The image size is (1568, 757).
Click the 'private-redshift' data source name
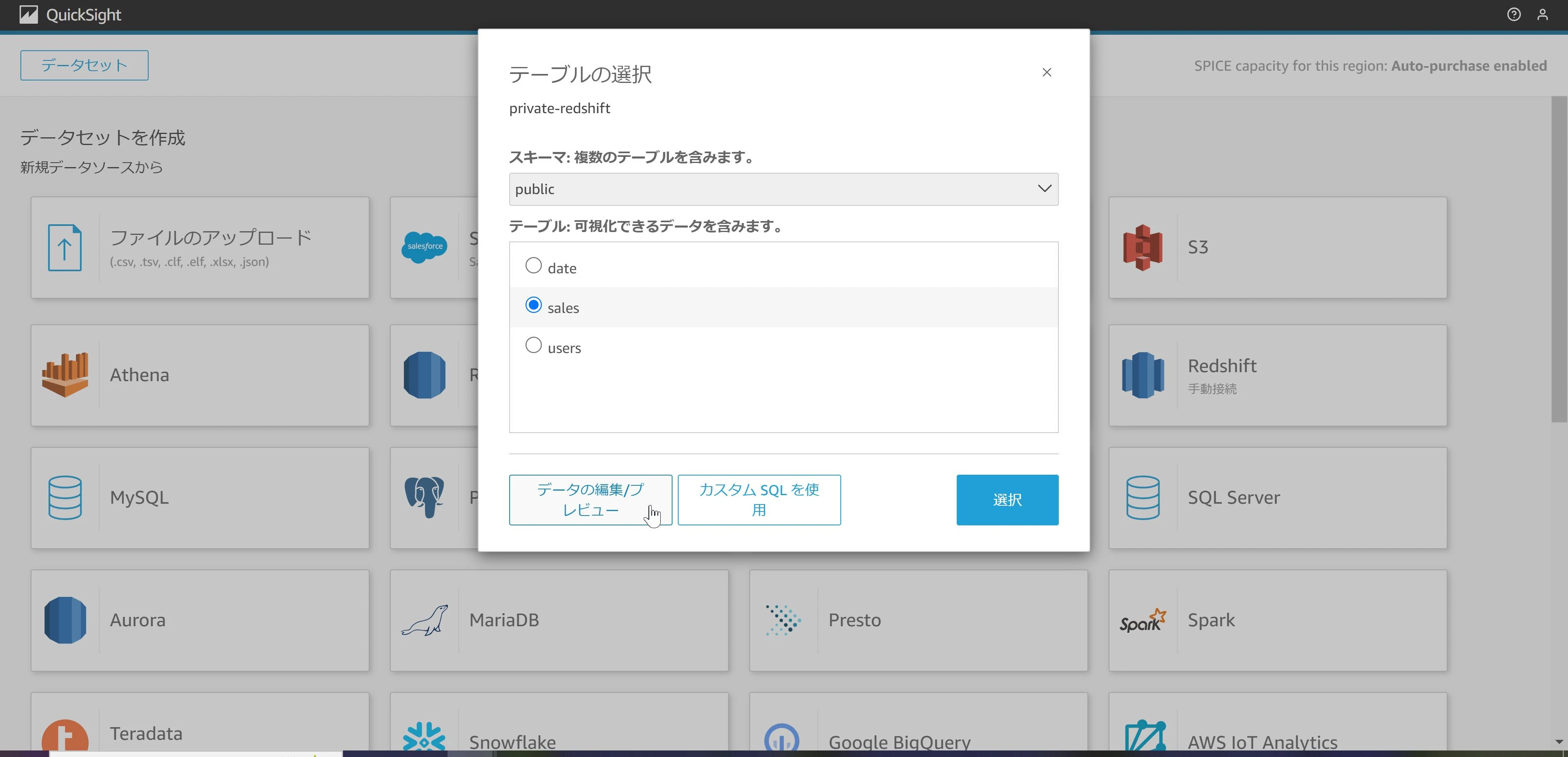pyautogui.click(x=559, y=108)
